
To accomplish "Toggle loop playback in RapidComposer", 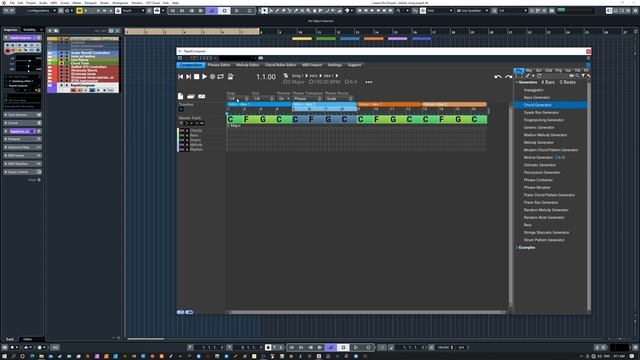I will (220, 76).
